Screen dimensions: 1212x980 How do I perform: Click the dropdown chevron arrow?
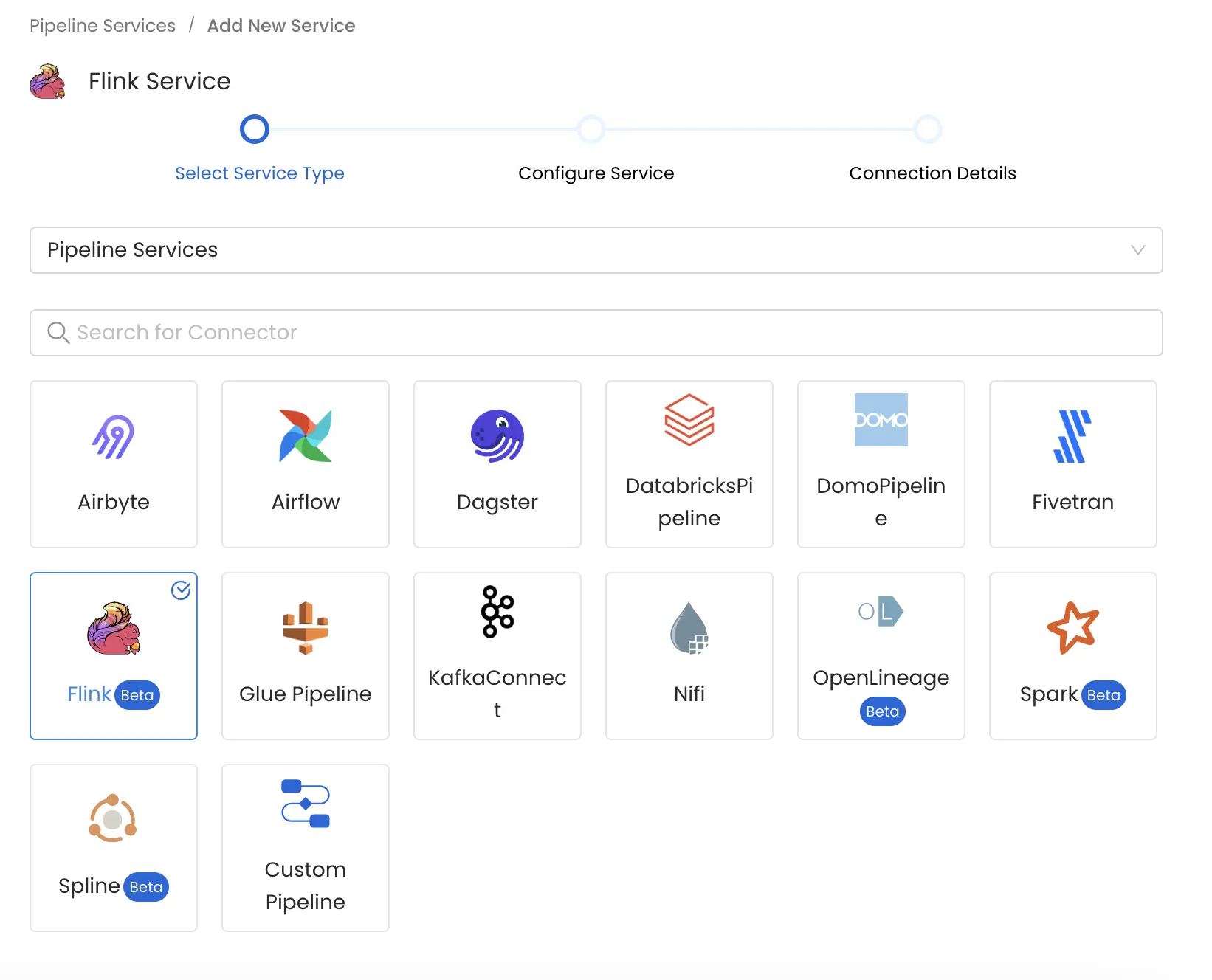1137,250
